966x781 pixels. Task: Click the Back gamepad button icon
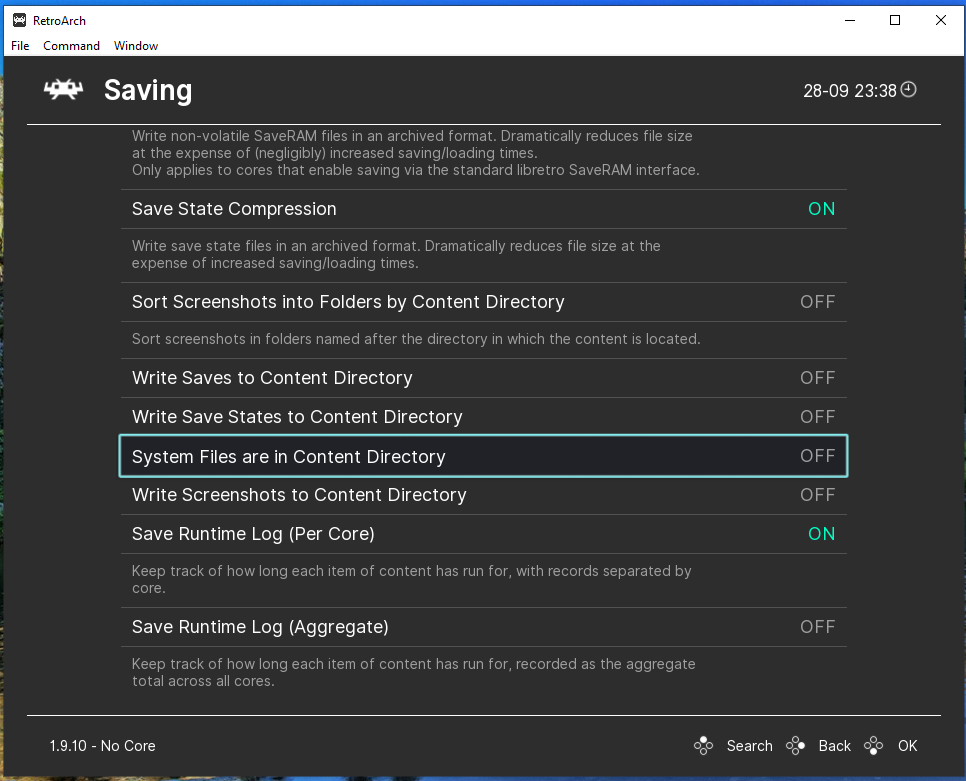[x=796, y=746]
